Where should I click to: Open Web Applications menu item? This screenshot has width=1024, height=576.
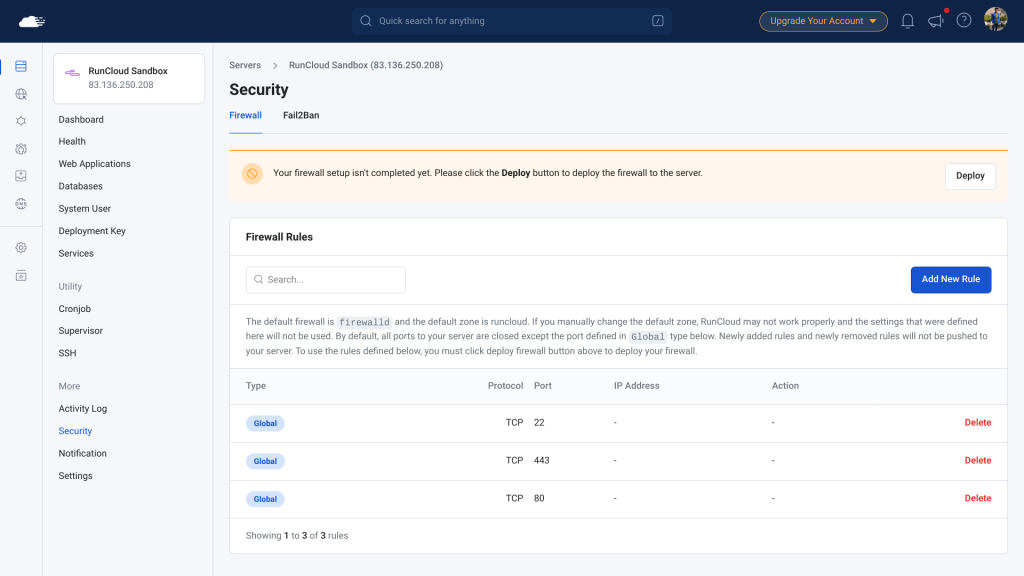click(x=94, y=164)
